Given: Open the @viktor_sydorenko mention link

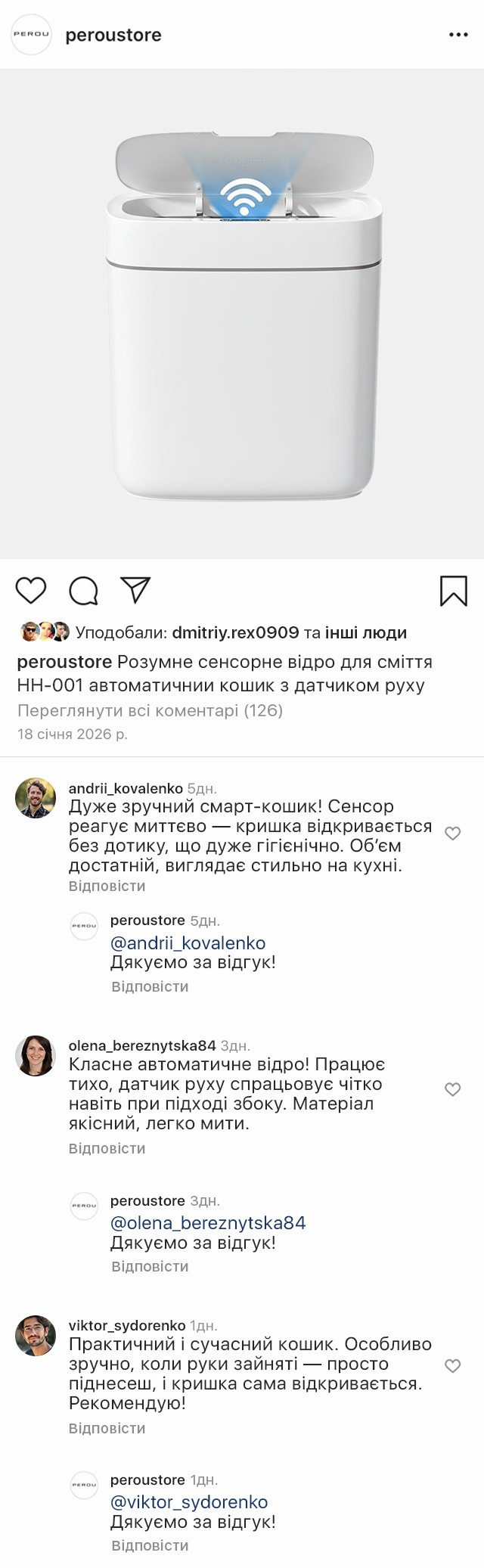Looking at the screenshot, I should coord(189,1502).
